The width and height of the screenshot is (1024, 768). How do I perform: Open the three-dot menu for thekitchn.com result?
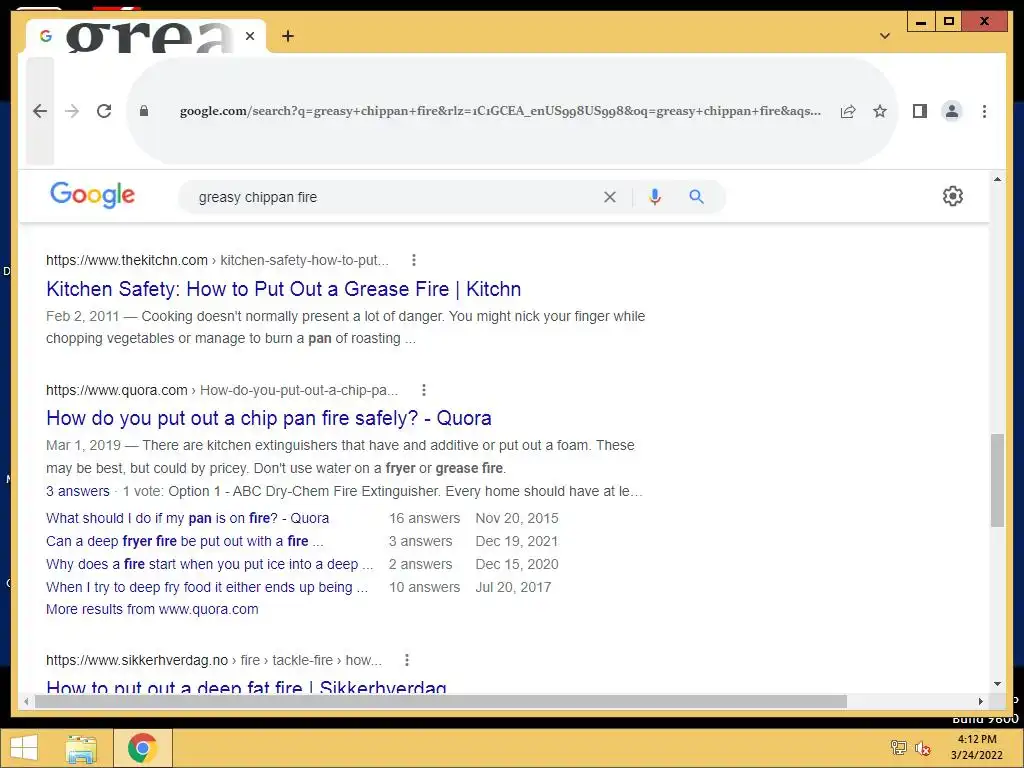pos(414,260)
